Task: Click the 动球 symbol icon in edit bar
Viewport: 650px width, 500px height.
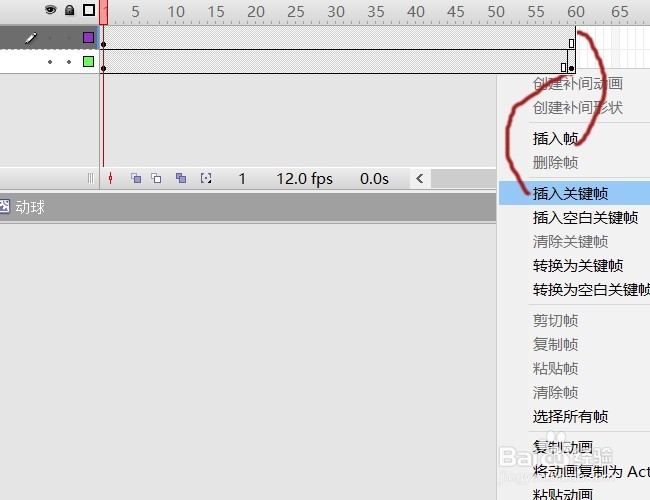Action: (x=5, y=206)
